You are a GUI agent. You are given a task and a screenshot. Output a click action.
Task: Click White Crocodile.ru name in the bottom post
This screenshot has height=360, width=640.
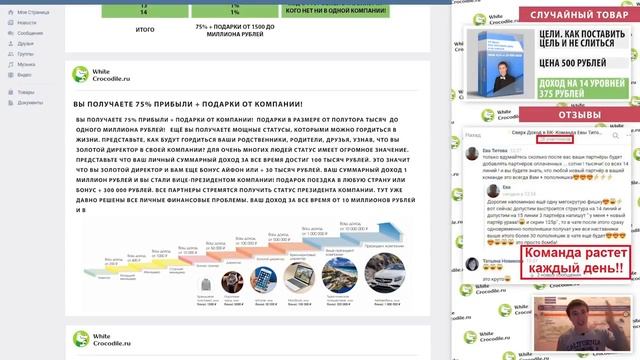coord(111,340)
